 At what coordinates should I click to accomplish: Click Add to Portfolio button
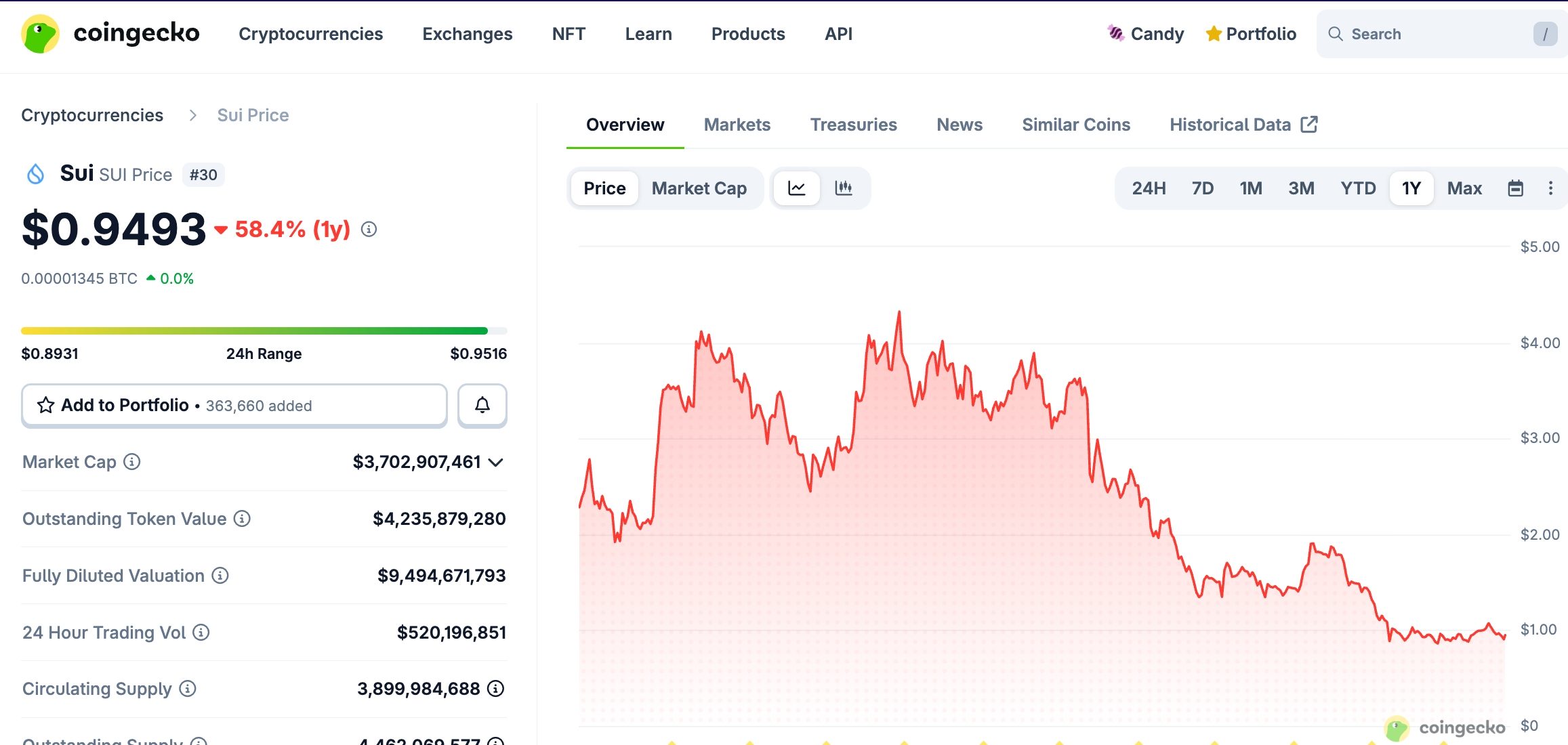click(x=234, y=405)
